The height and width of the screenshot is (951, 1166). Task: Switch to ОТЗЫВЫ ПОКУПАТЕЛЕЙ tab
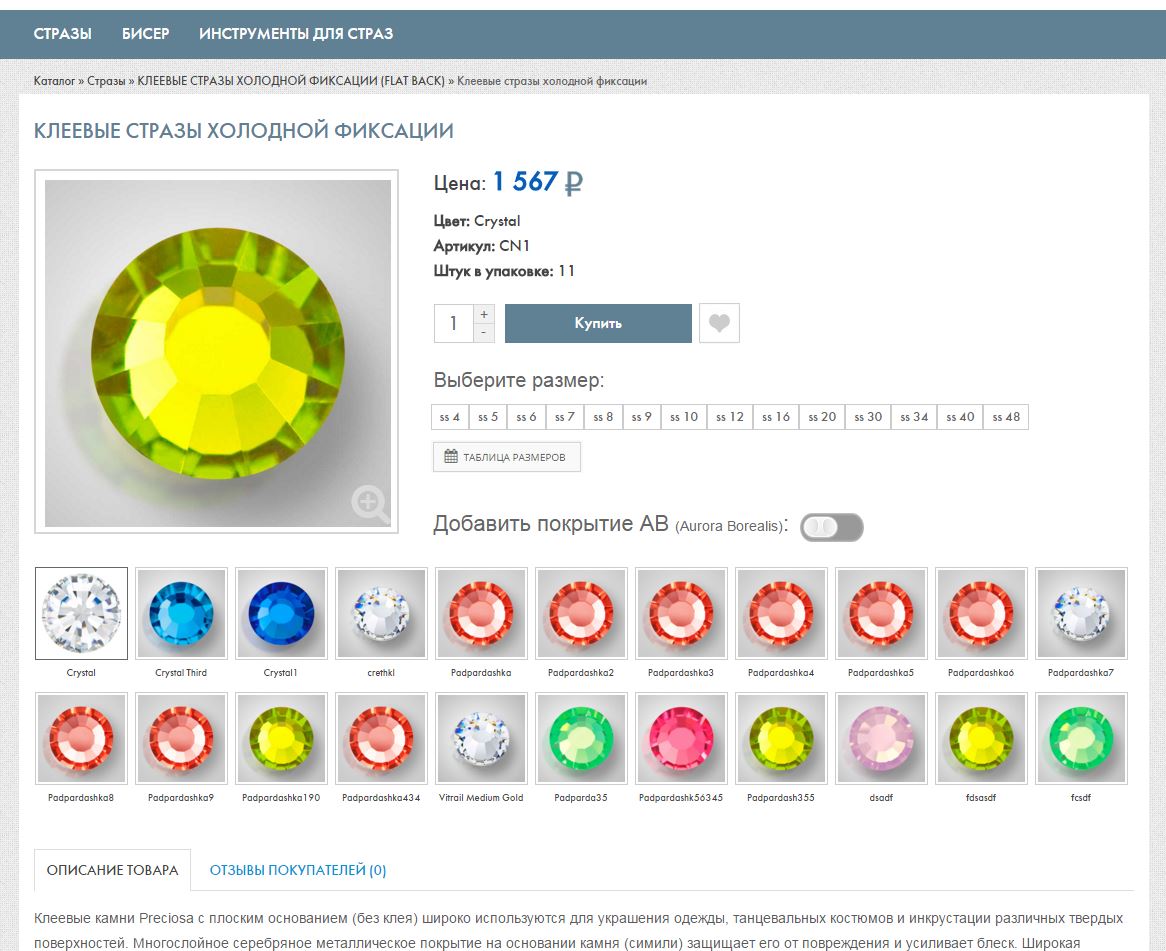(297, 870)
